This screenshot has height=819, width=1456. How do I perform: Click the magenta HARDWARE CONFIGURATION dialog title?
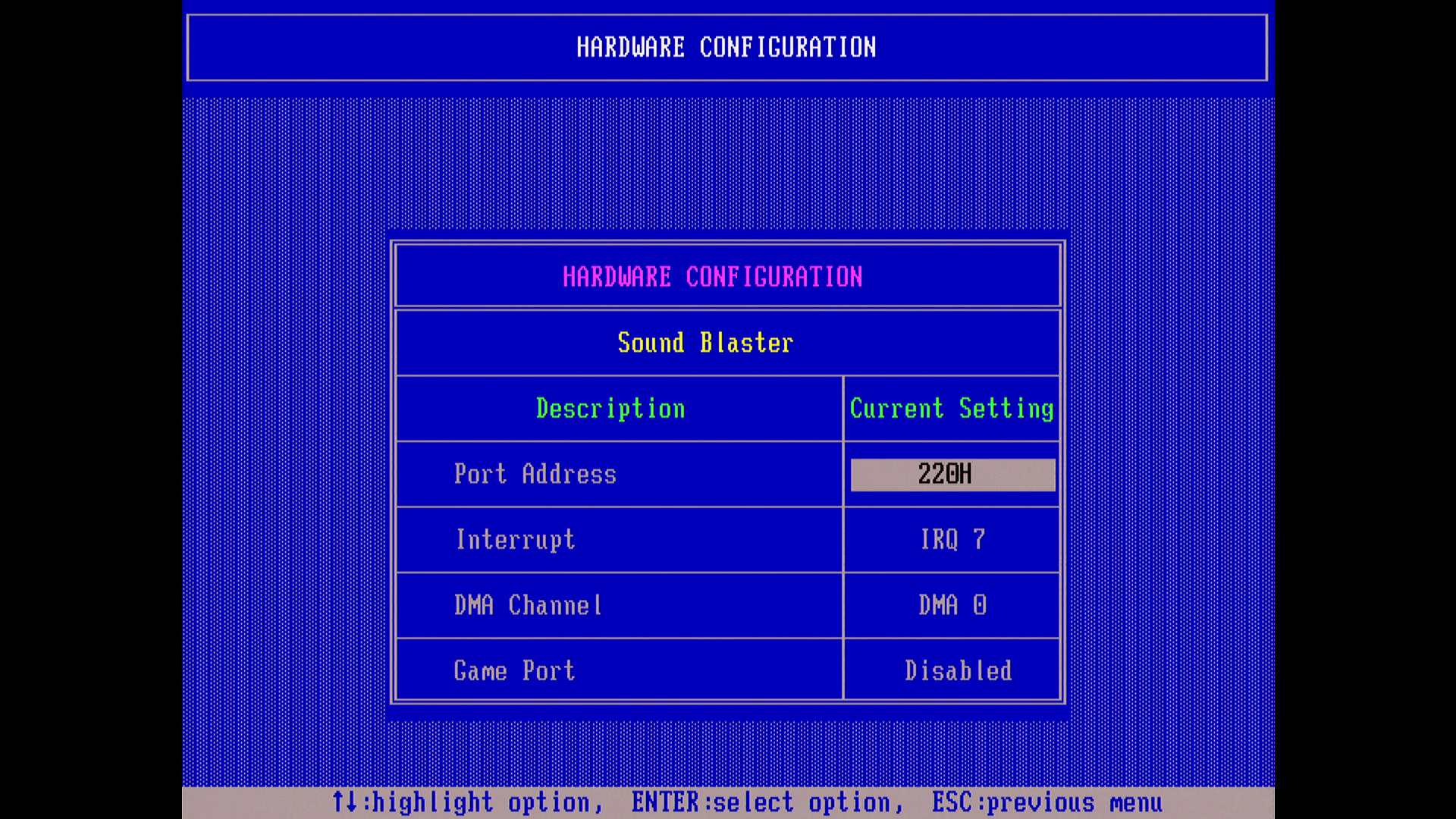click(x=712, y=277)
